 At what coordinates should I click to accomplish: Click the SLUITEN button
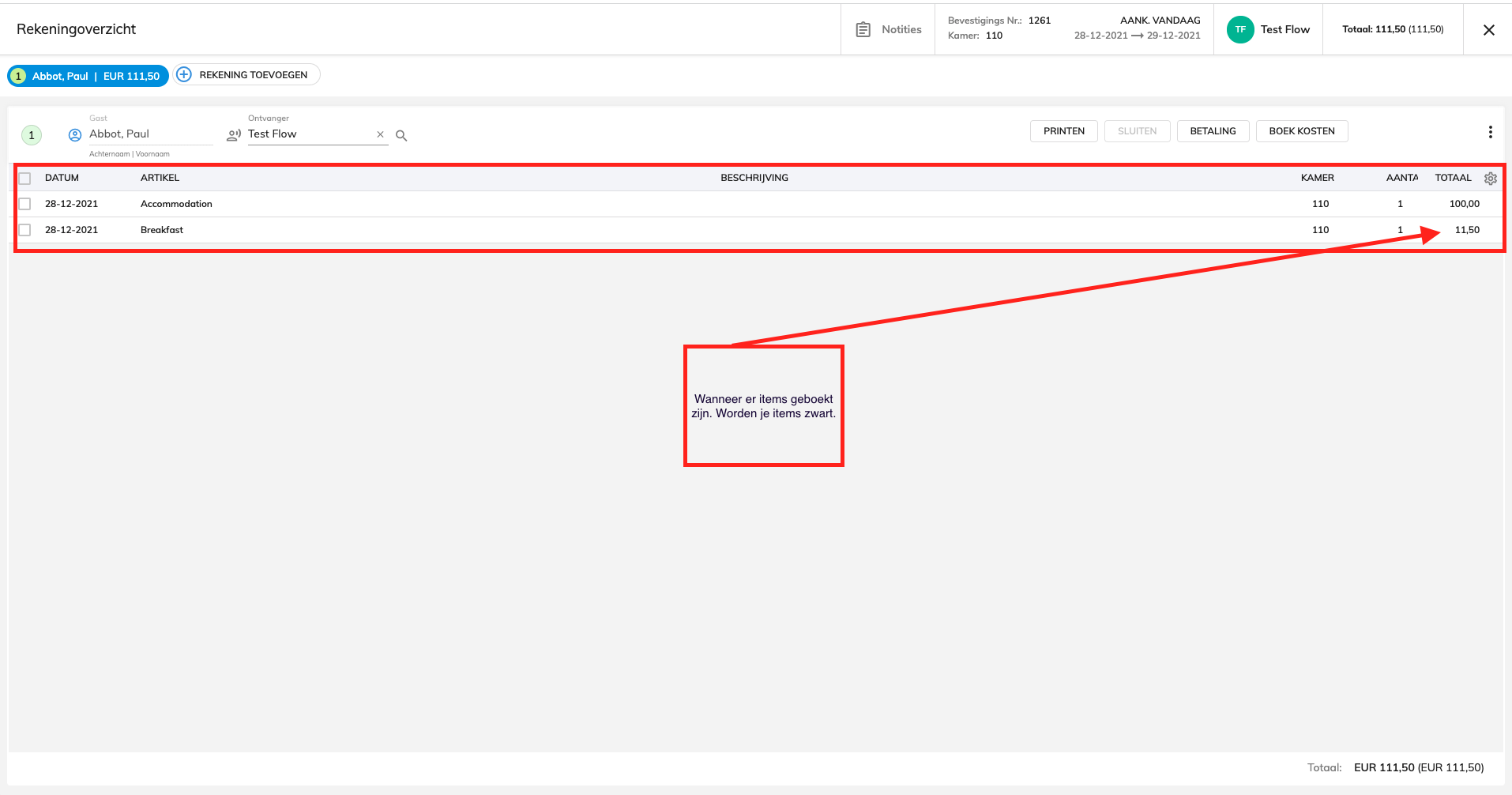(1137, 131)
